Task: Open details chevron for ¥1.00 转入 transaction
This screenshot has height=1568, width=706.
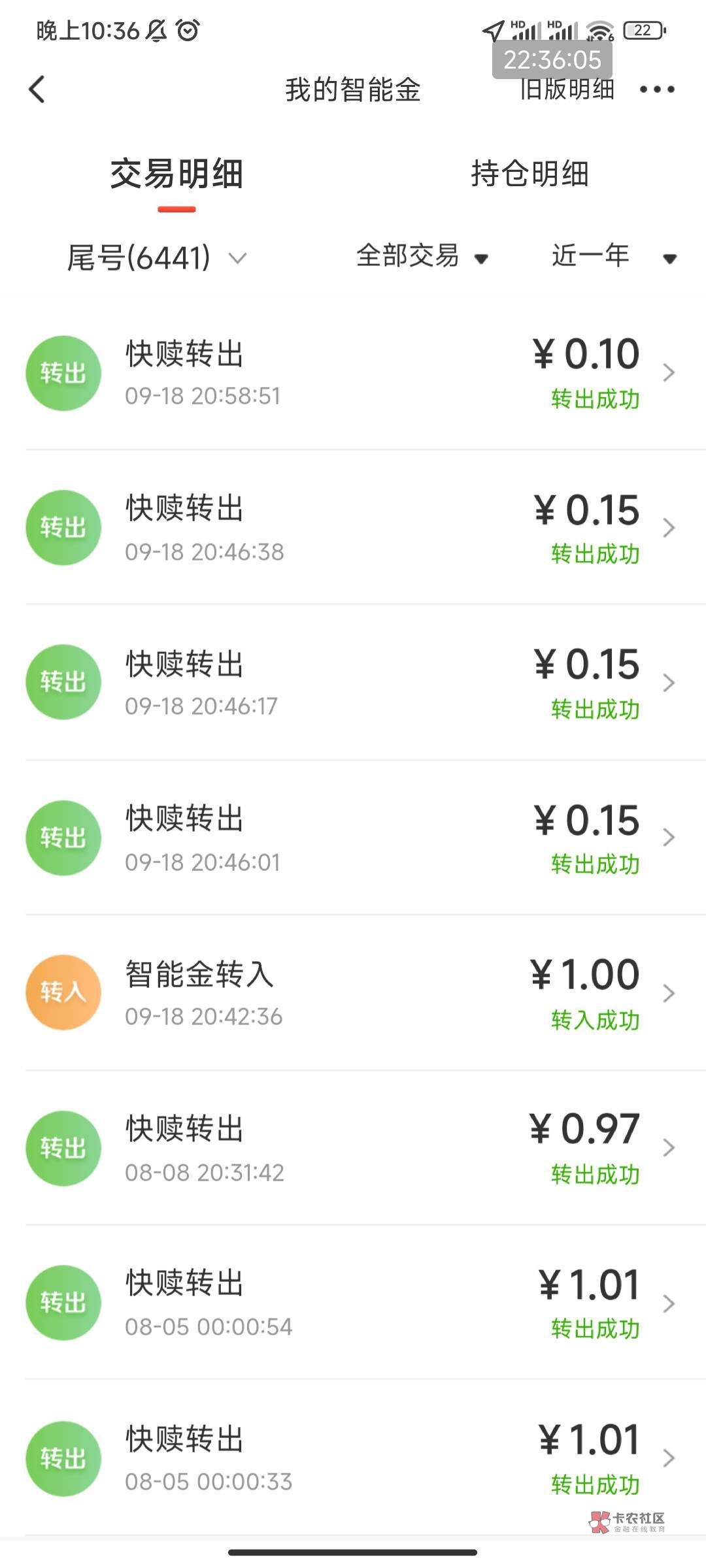Action: (x=668, y=993)
